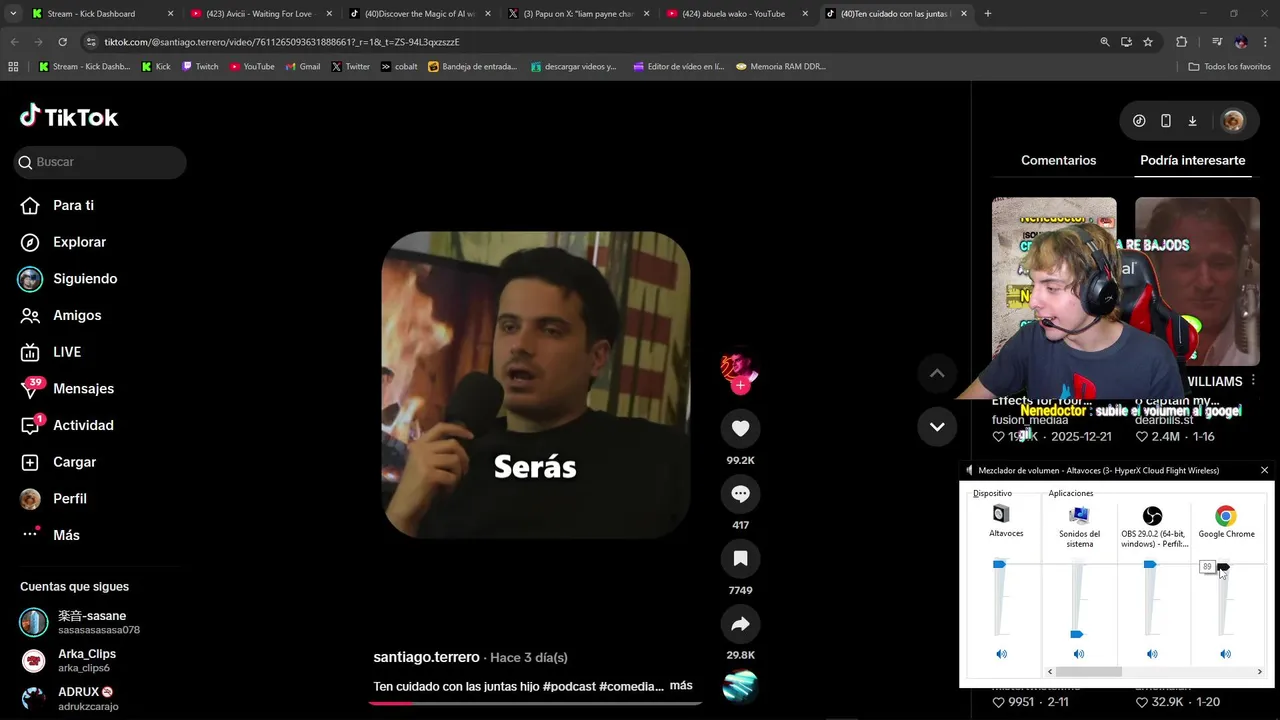Viewport: 1280px width, 720px height.
Task: Open the cobalt bookmark
Action: (x=399, y=66)
